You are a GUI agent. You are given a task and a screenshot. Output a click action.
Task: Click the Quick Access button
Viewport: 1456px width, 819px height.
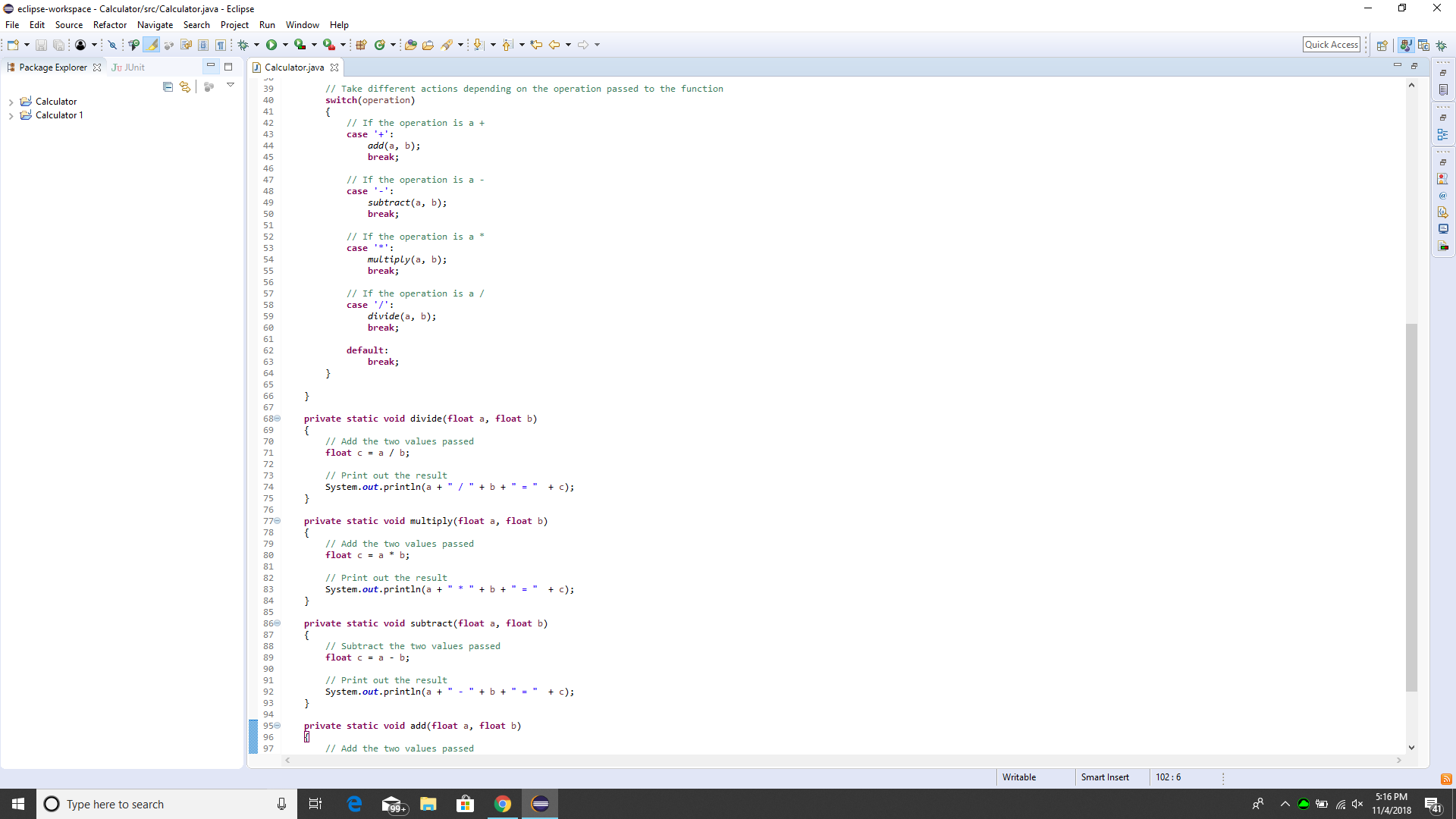pyautogui.click(x=1332, y=44)
